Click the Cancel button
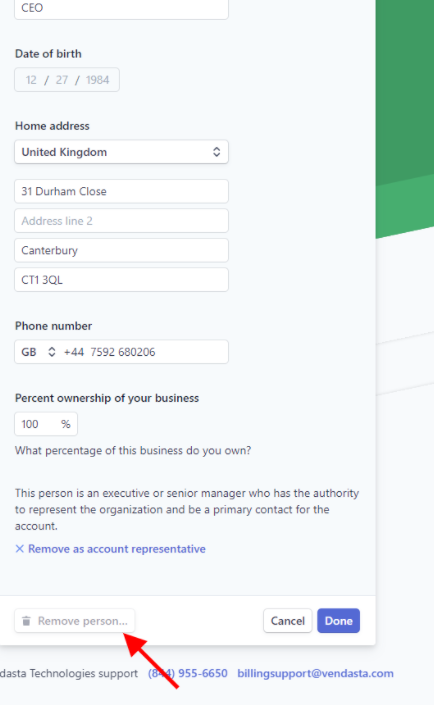 click(287, 621)
